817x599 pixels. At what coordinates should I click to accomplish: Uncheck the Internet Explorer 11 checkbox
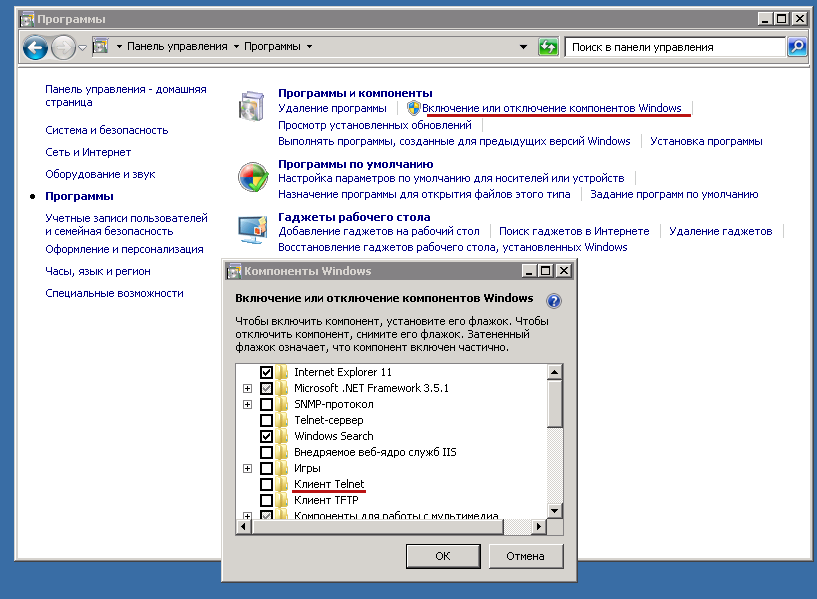point(266,372)
